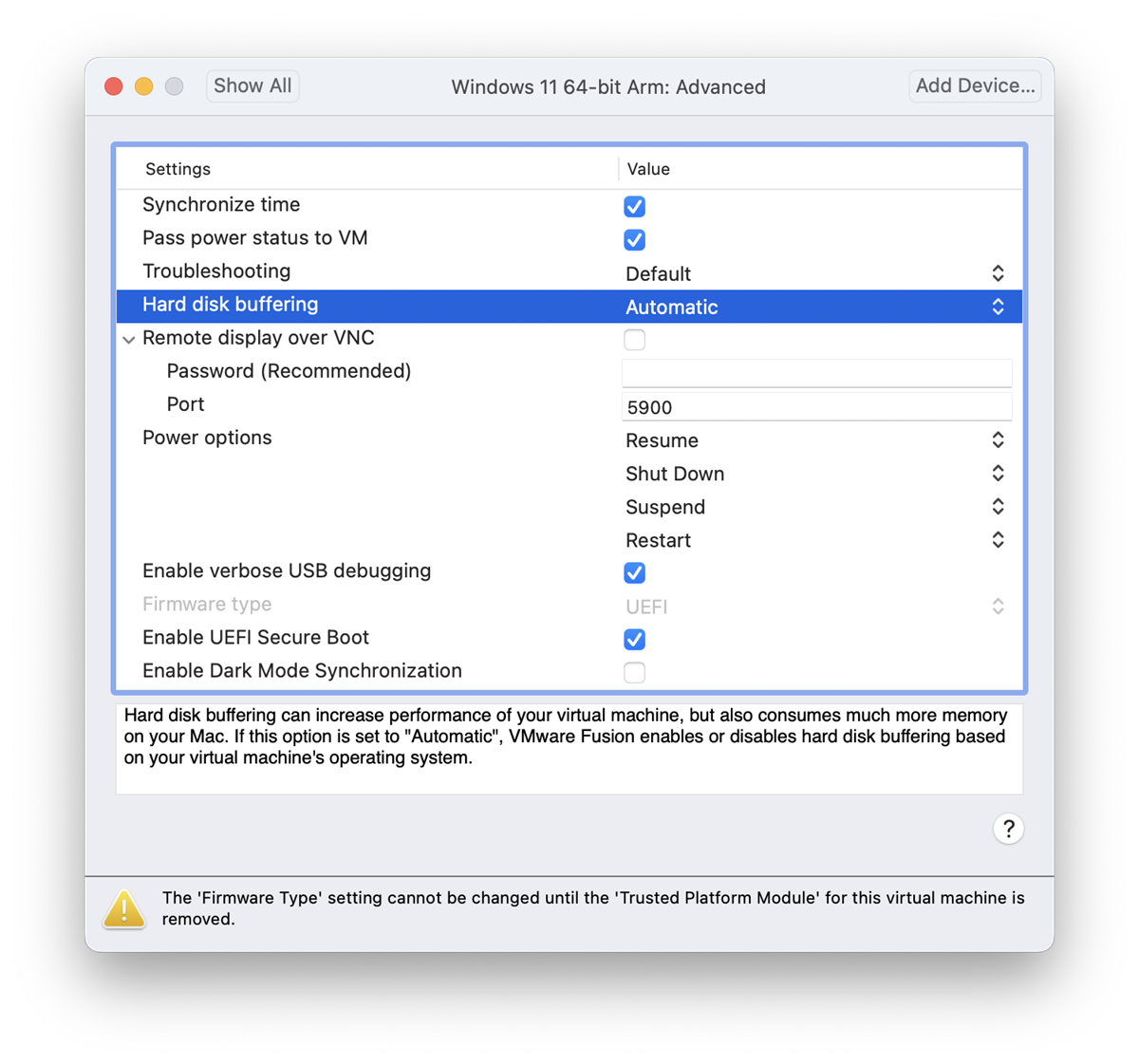Click the Add Device button

coord(975,85)
